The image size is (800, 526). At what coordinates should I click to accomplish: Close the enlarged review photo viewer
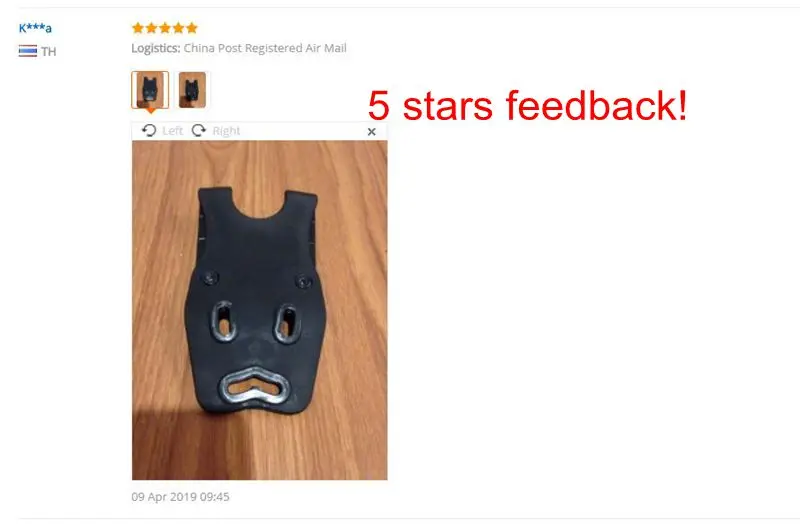click(371, 132)
